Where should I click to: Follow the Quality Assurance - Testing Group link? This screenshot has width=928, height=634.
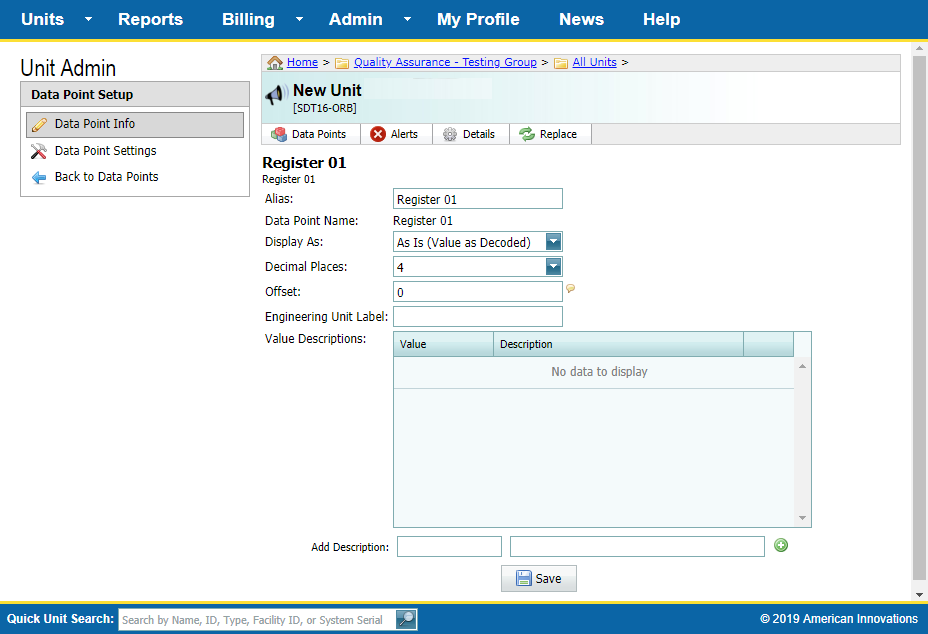(444, 62)
